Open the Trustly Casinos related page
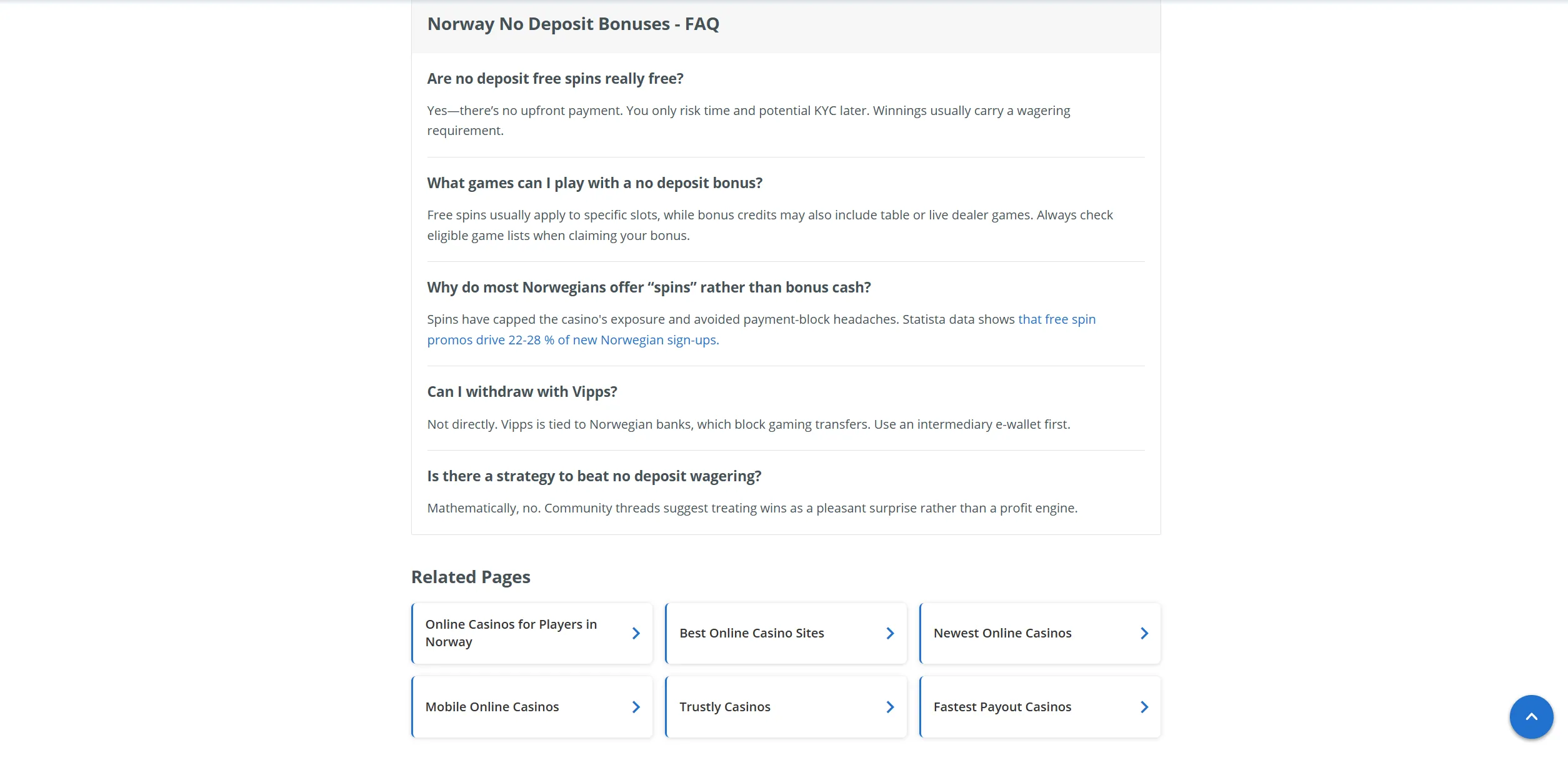This screenshot has height=770, width=1568. (786, 707)
